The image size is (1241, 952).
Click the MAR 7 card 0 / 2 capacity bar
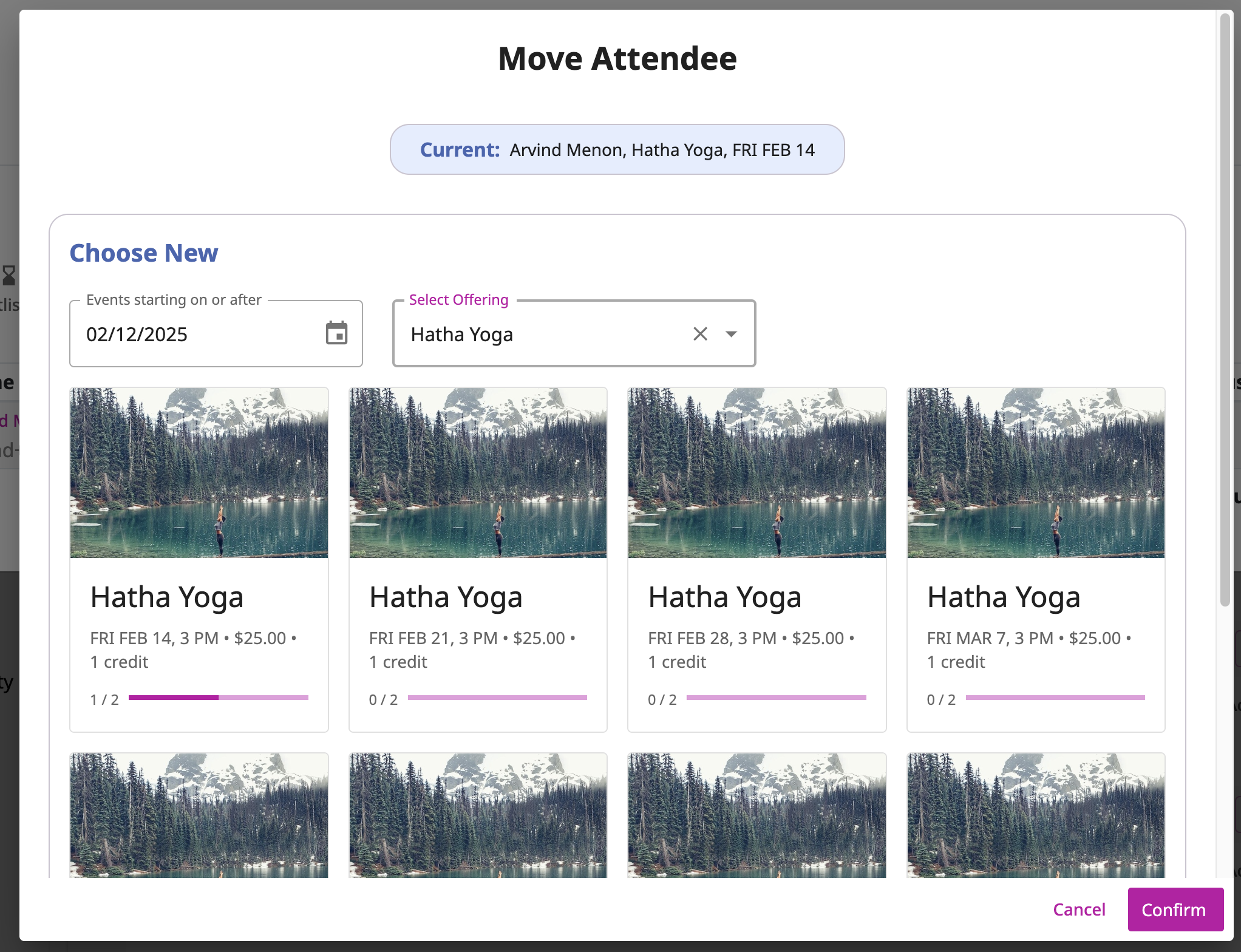coord(1055,698)
